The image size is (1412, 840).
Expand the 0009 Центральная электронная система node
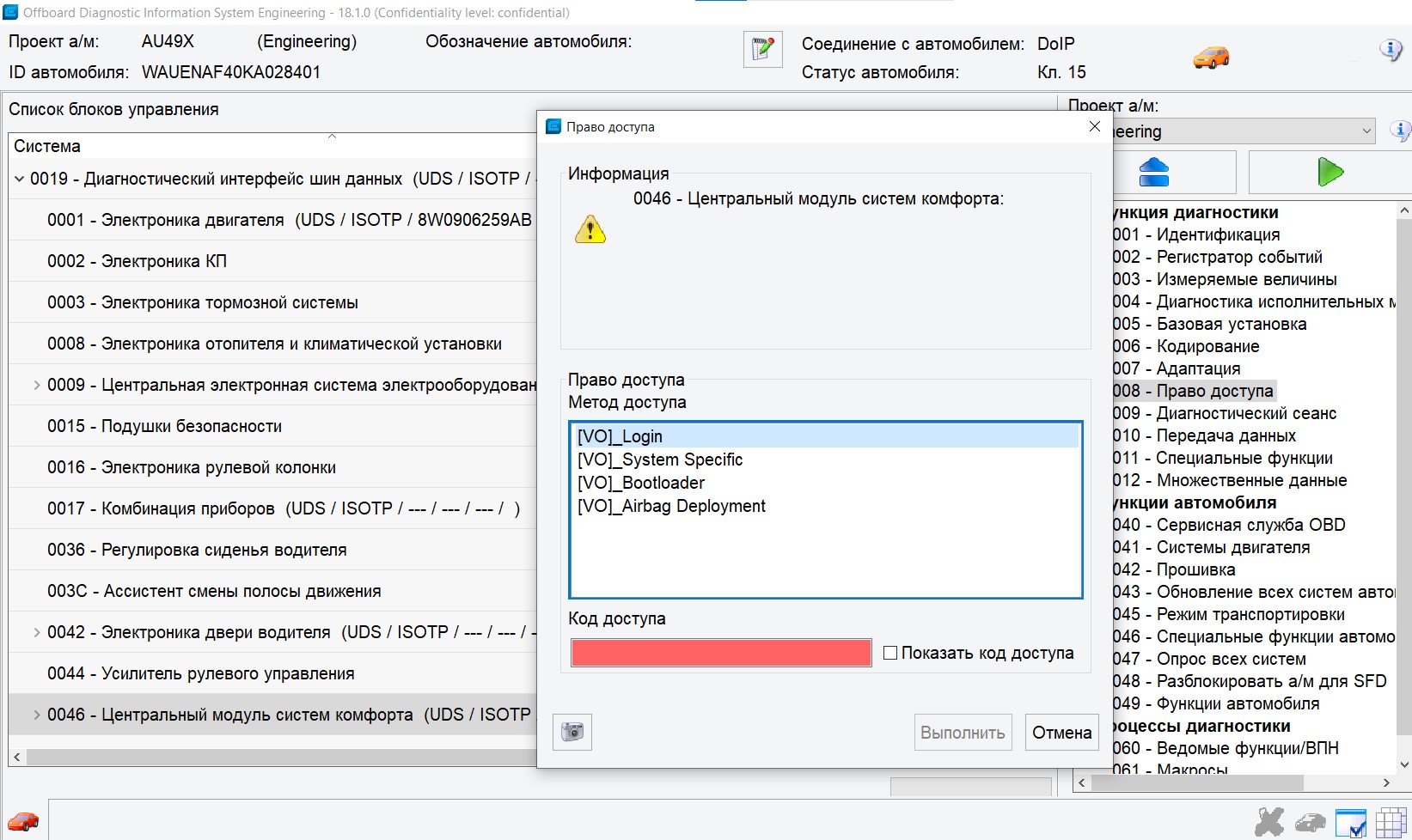[x=36, y=385]
